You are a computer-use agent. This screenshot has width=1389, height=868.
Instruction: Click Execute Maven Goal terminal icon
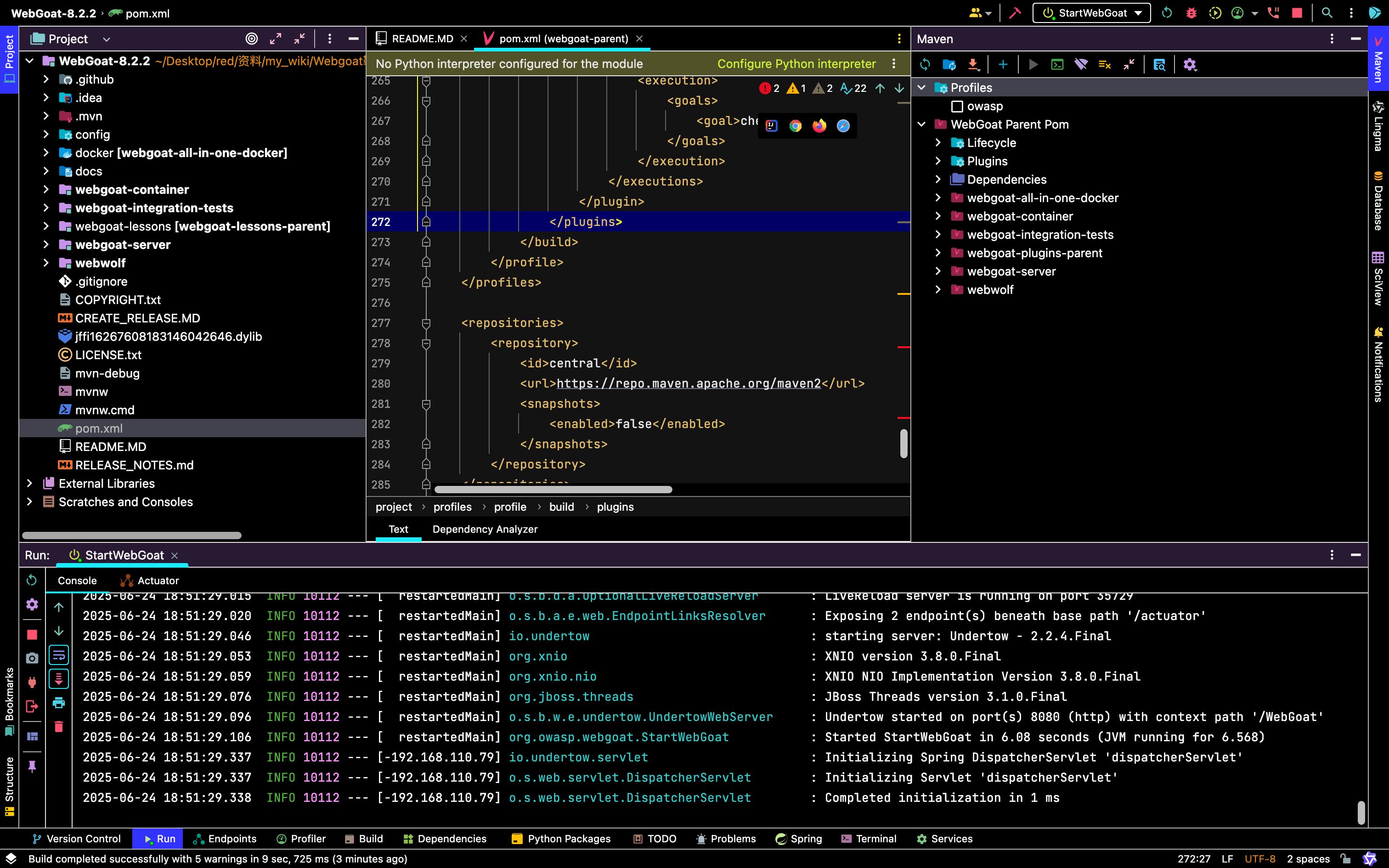(1056, 64)
